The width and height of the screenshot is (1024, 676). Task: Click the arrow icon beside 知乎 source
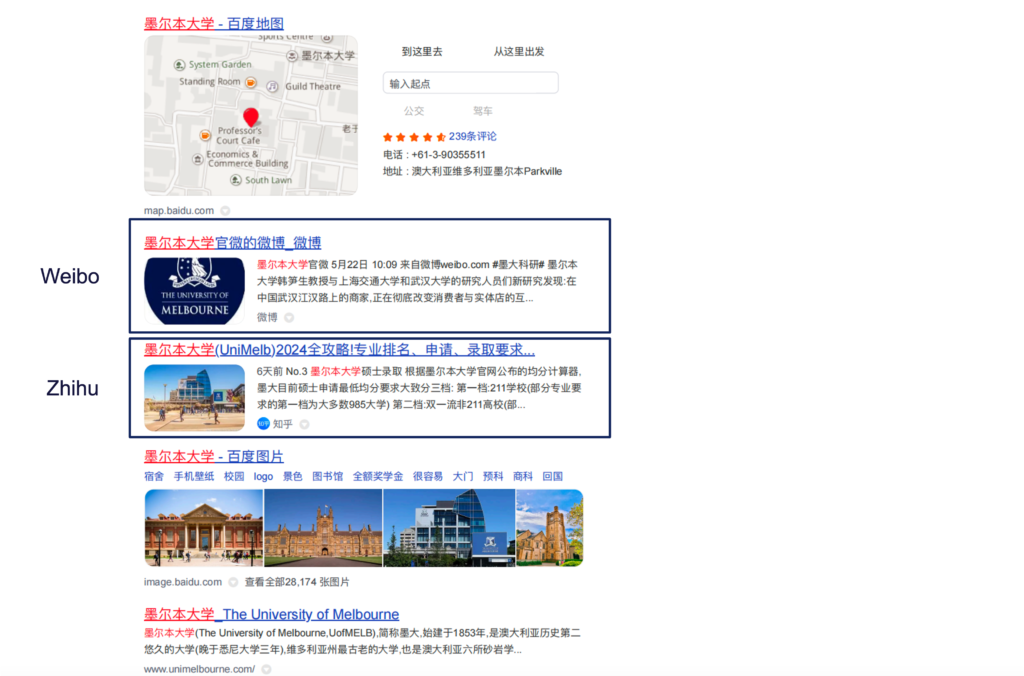(x=304, y=425)
